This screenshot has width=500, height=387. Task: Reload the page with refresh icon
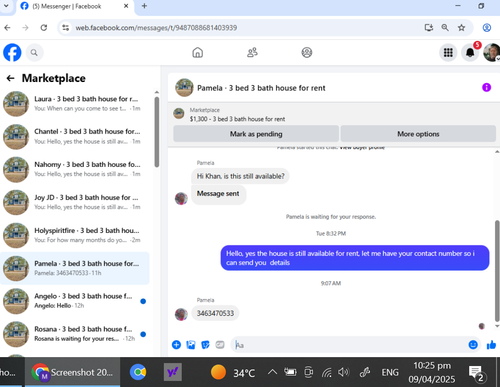pos(44,28)
